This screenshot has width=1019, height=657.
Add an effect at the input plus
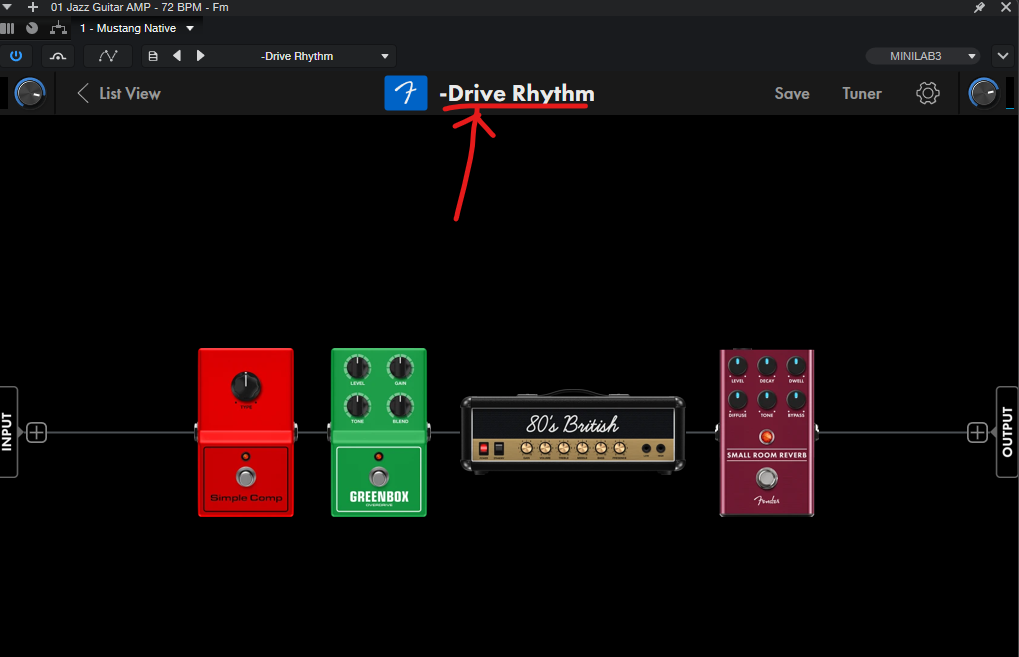[x=37, y=432]
